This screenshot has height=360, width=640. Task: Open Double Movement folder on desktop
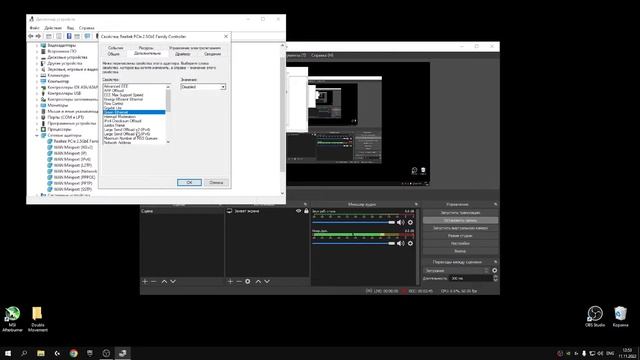pyautogui.click(x=38, y=319)
